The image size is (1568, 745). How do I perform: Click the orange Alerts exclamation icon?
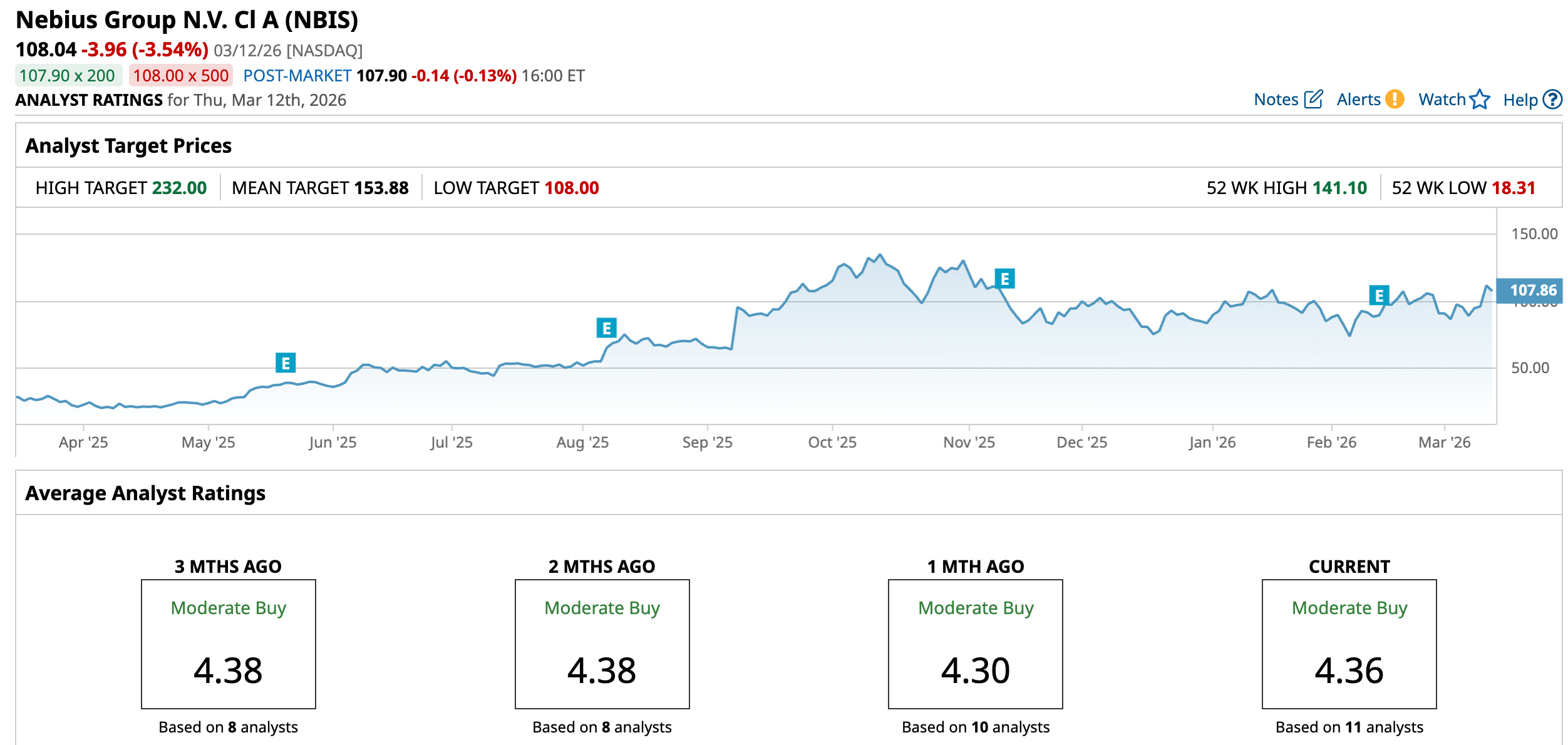pos(1395,100)
